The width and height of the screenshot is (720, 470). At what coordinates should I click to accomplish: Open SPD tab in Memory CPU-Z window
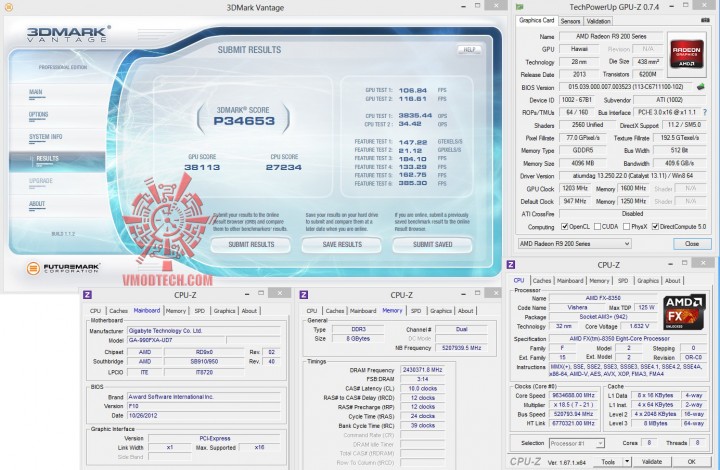click(416, 311)
